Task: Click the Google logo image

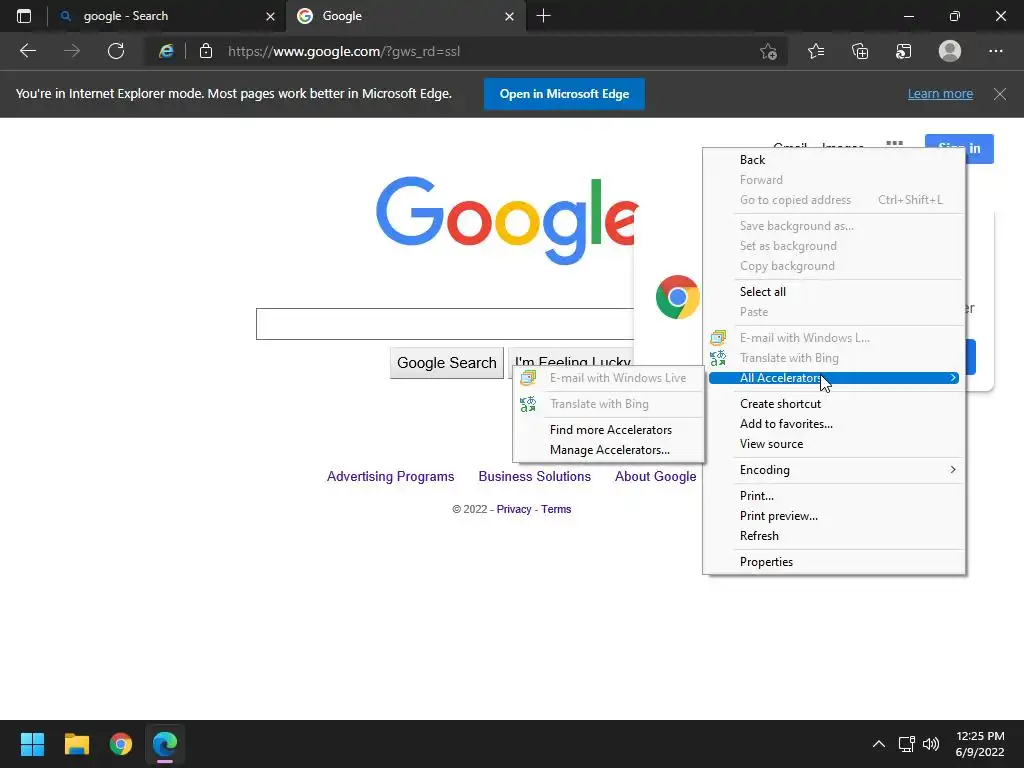Action: coord(507,221)
